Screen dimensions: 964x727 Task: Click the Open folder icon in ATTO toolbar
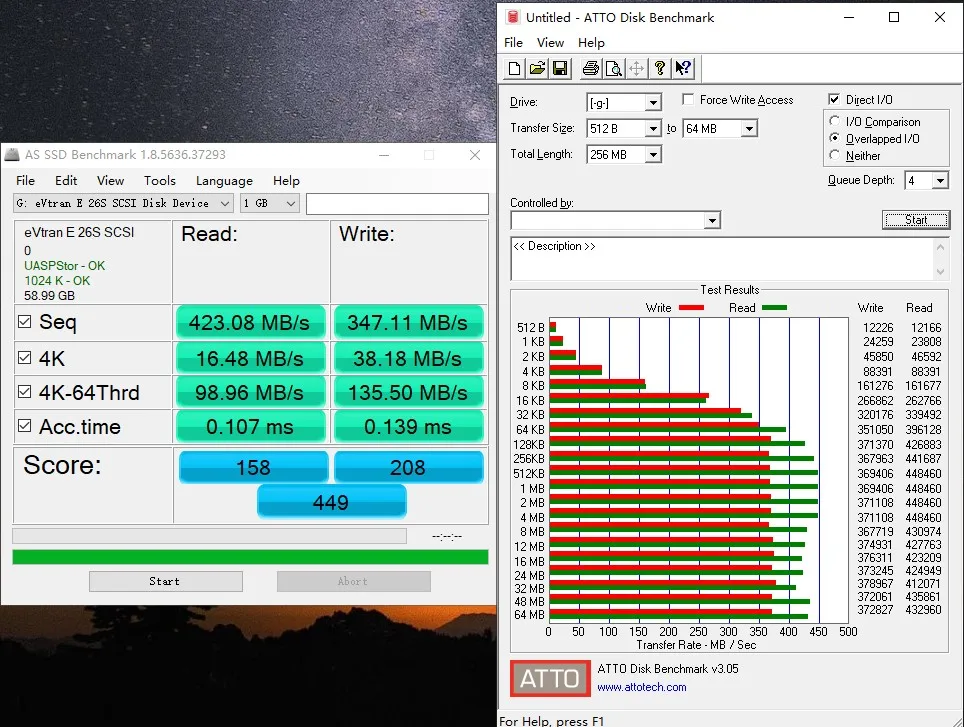pyautogui.click(x=537, y=68)
